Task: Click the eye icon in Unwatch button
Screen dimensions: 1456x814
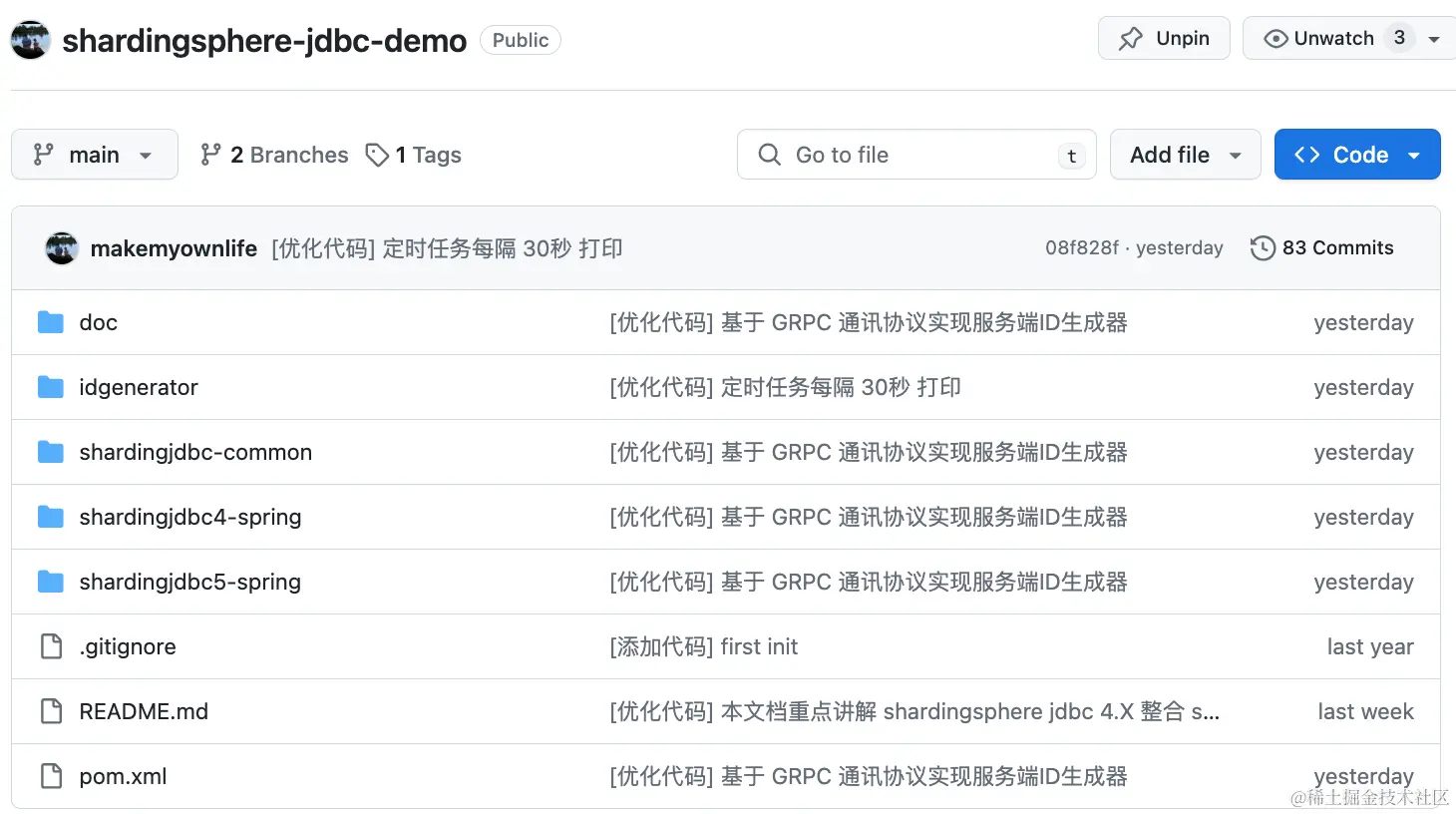Action: (x=1275, y=39)
